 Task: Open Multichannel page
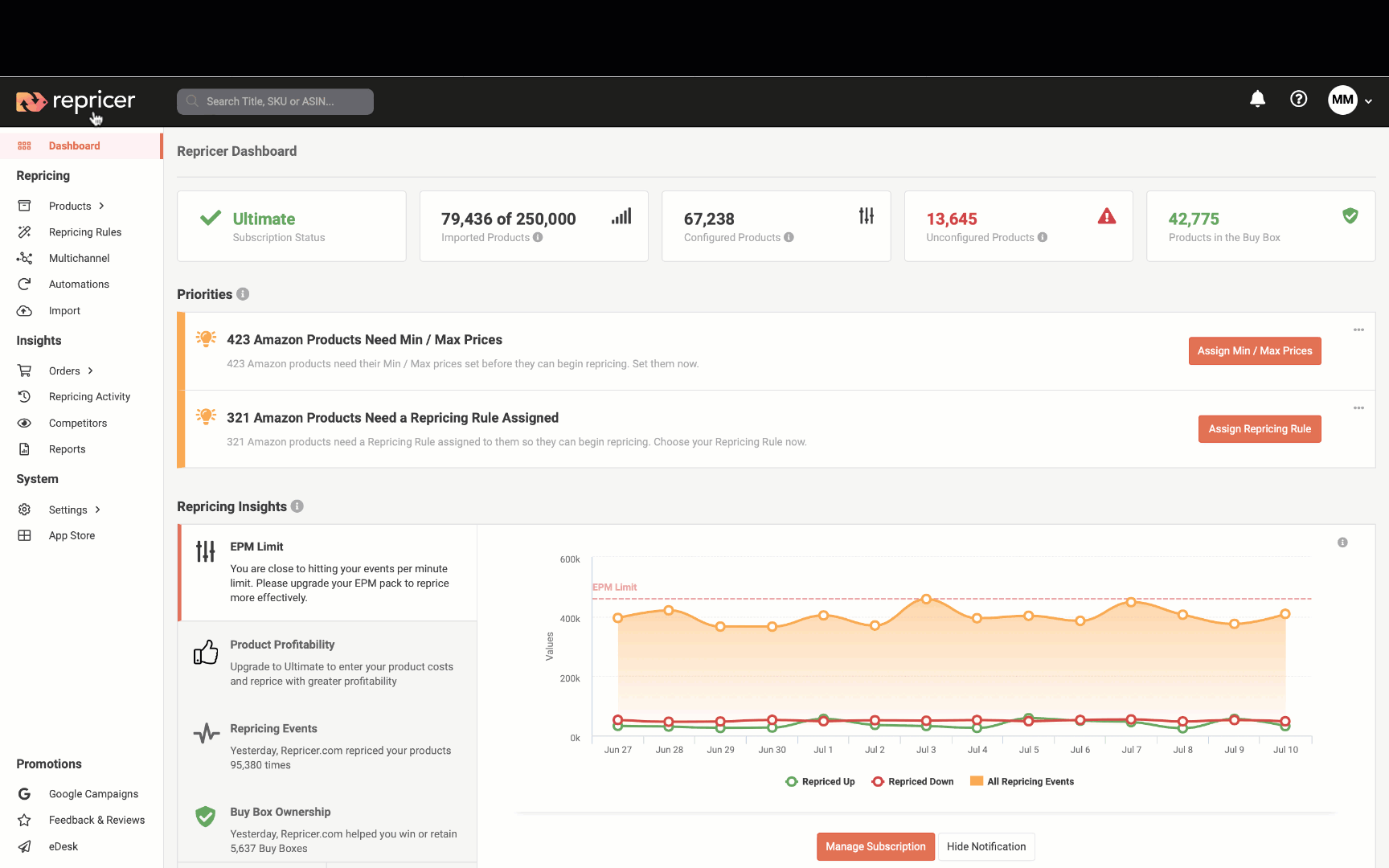click(x=79, y=258)
